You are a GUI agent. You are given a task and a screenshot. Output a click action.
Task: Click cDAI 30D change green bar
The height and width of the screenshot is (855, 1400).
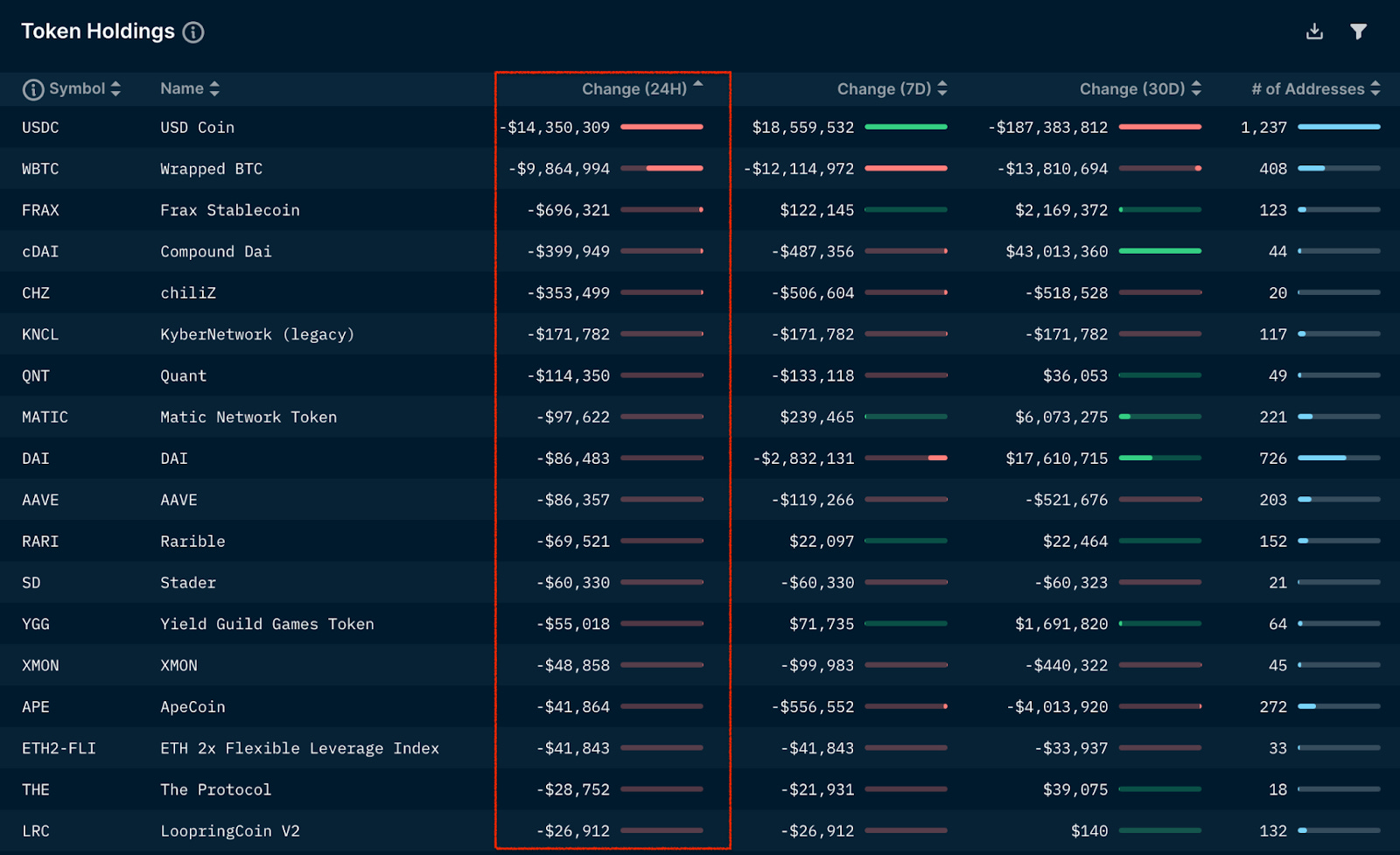pos(1160,251)
